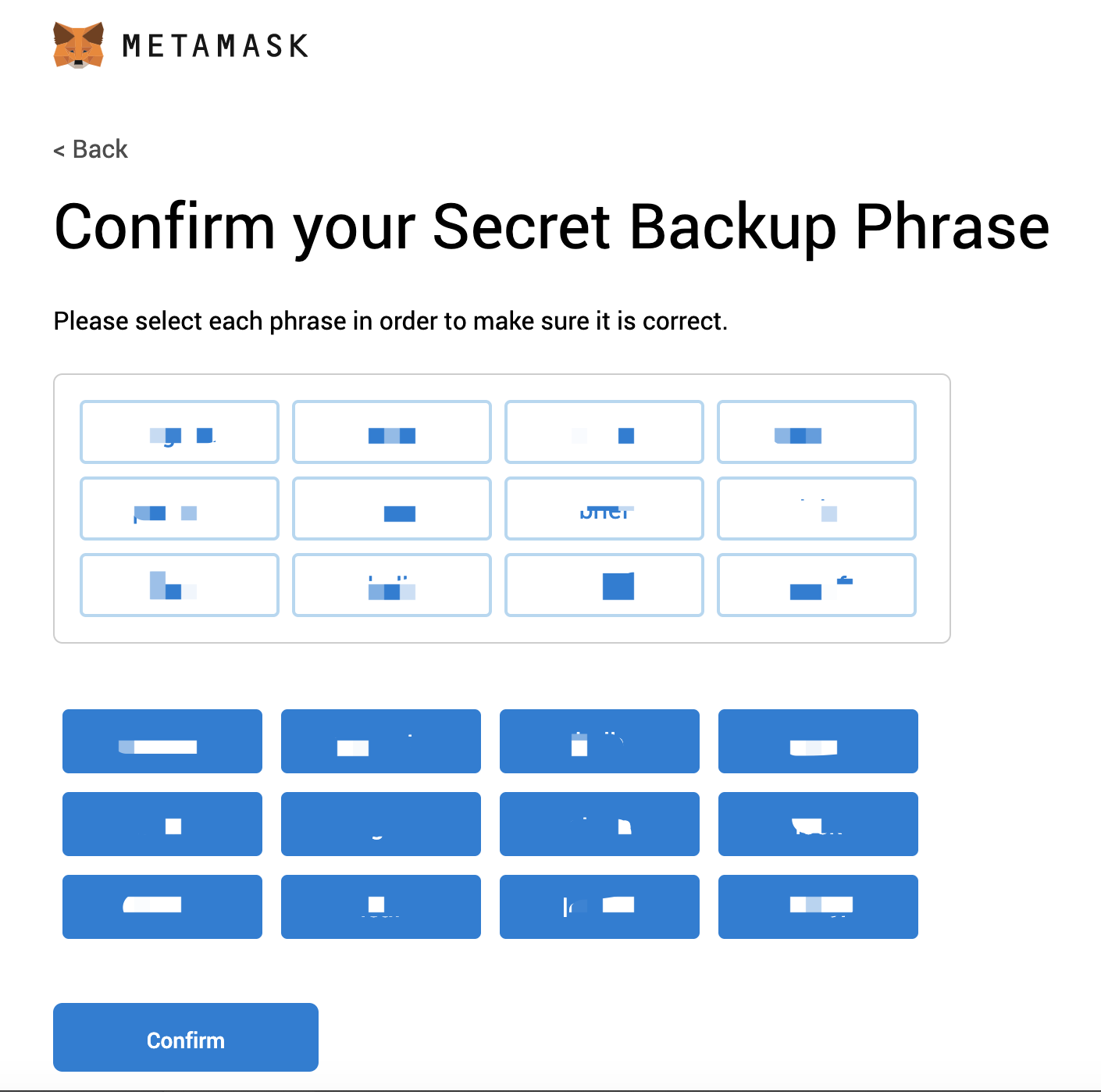Screen dimensions: 1101x1092
Task: Choose last blue word button in bottom row
Action: (x=818, y=907)
